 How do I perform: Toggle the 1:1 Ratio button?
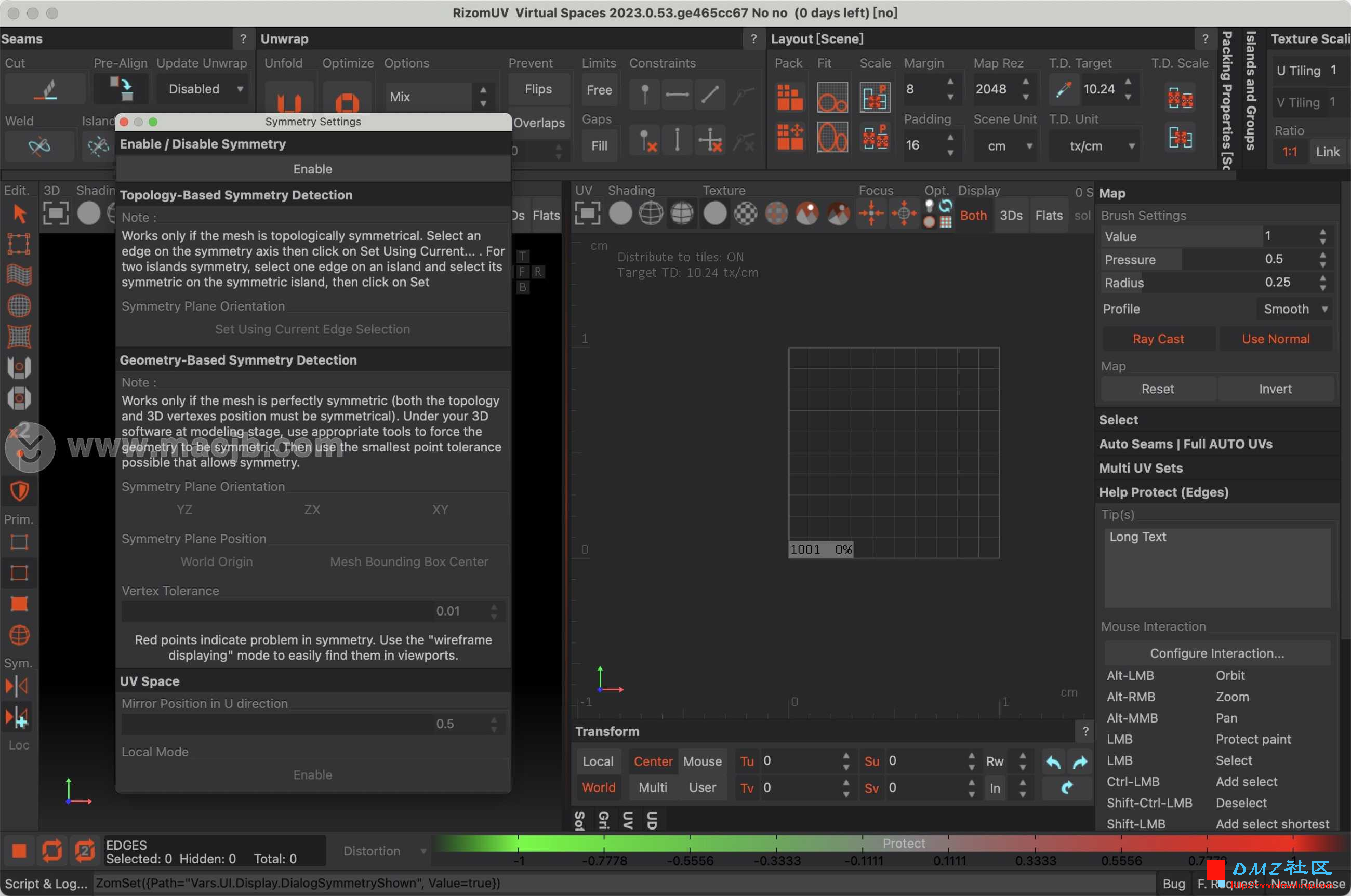(1289, 152)
